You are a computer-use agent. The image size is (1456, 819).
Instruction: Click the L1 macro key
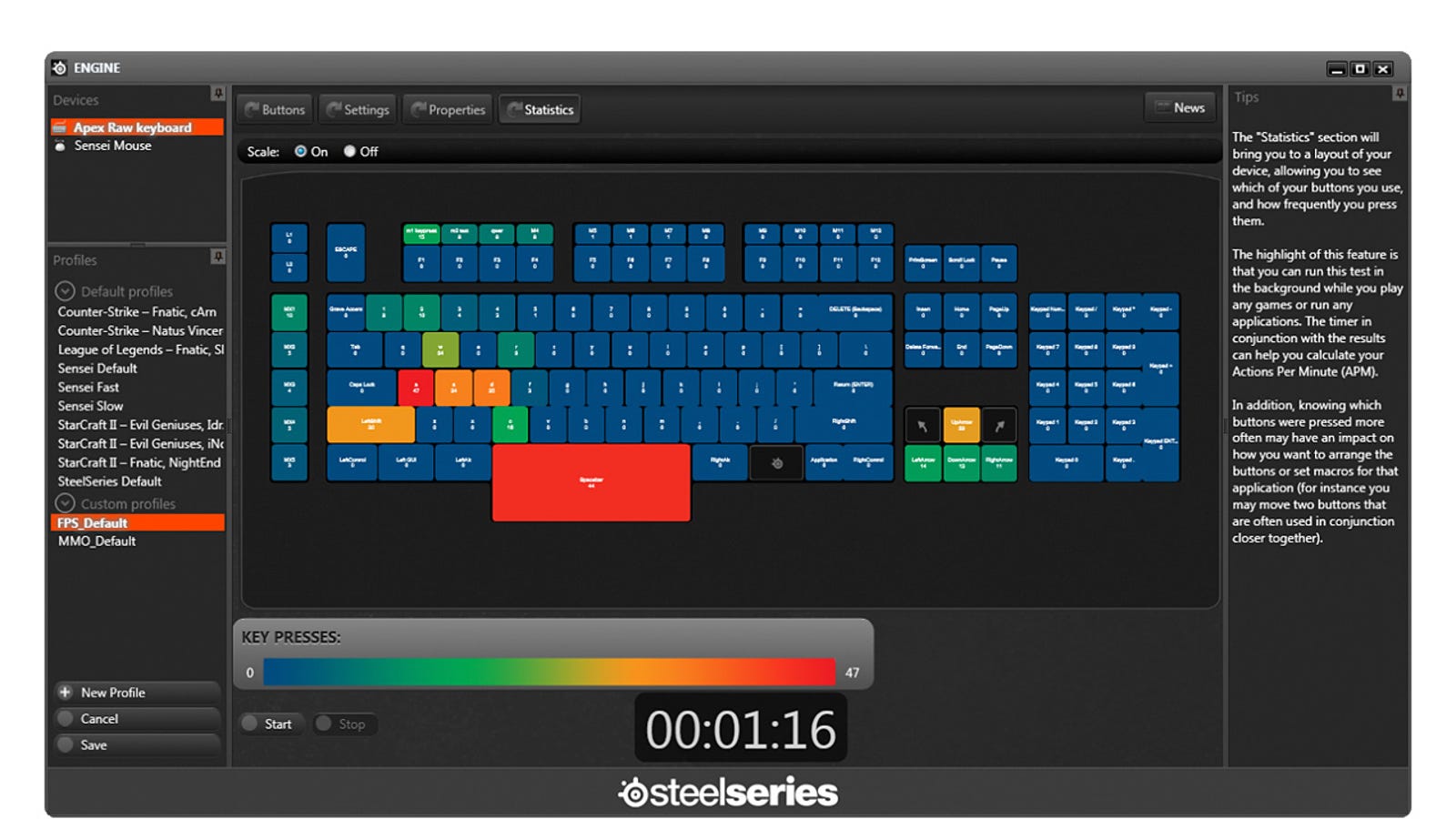coord(289,238)
